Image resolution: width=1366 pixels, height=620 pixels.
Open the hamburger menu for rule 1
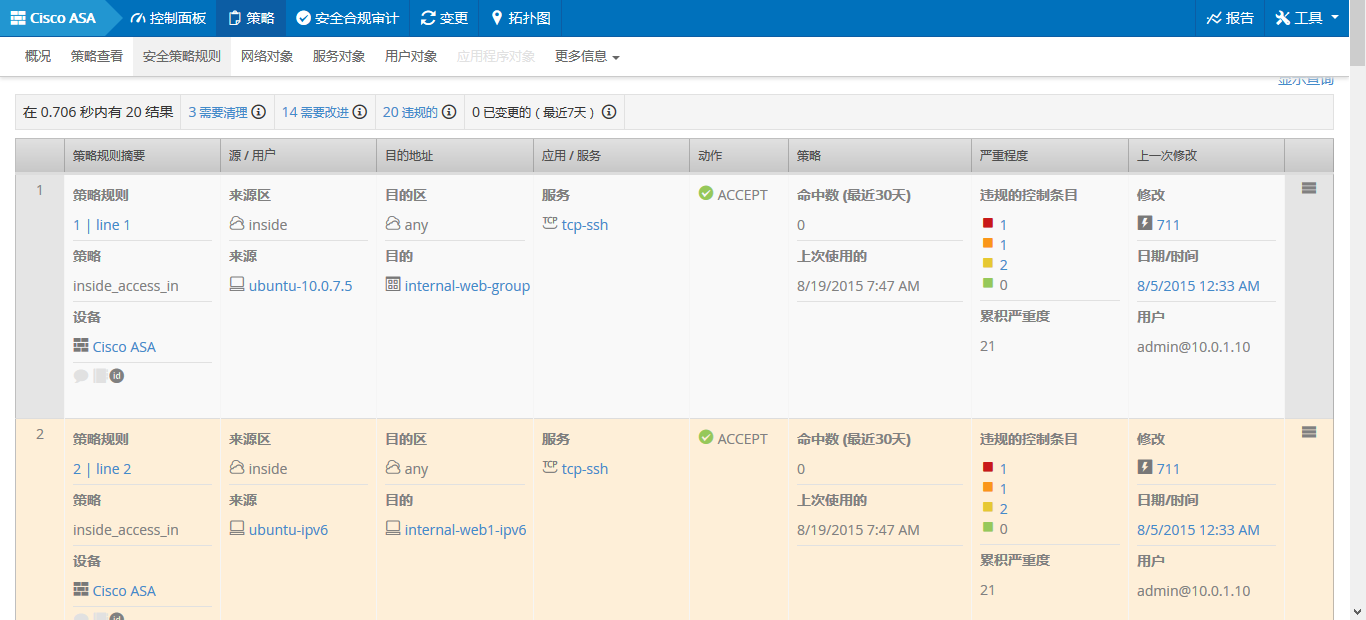click(1309, 188)
